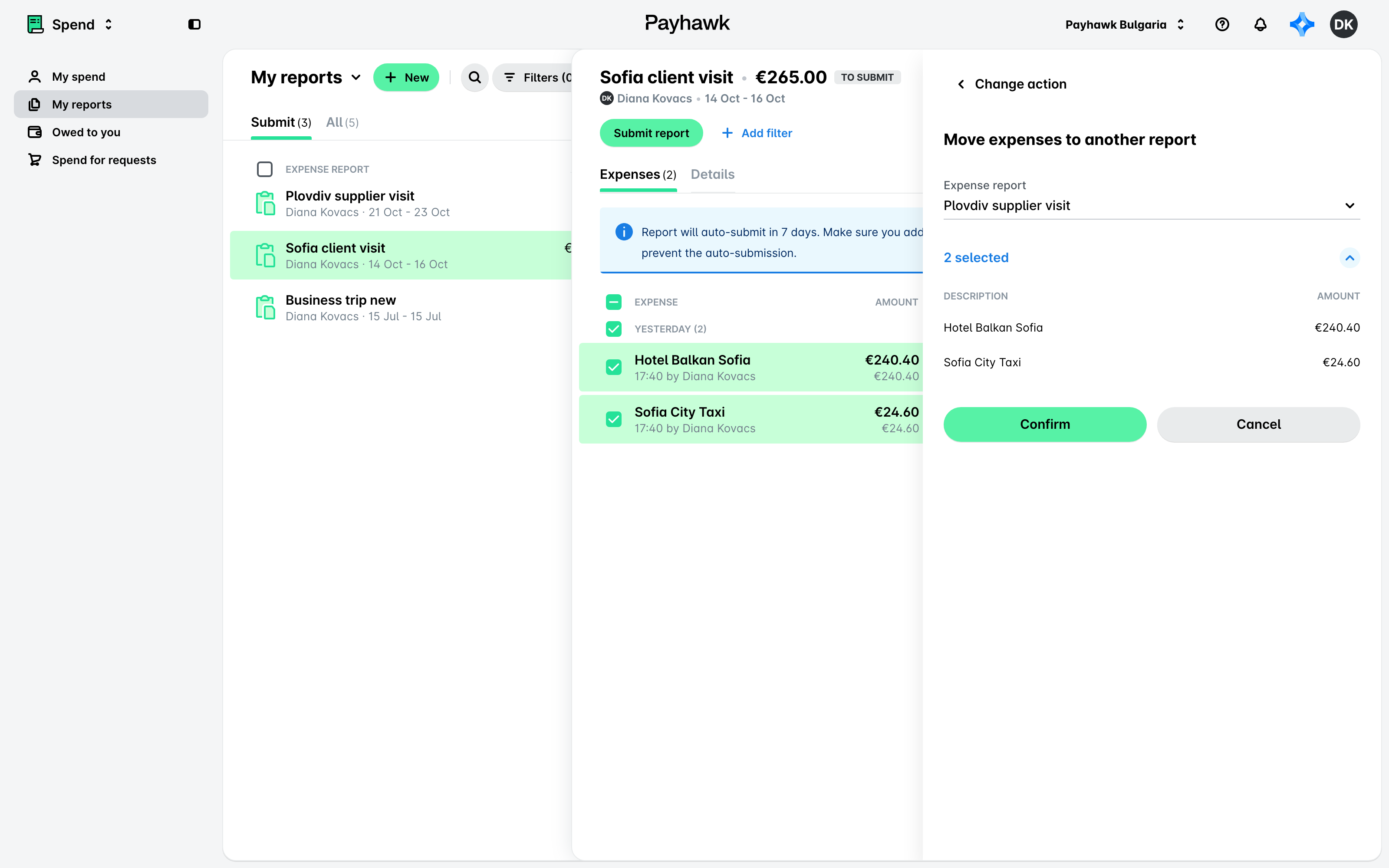Open the help question mark icon

pos(1222,24)
